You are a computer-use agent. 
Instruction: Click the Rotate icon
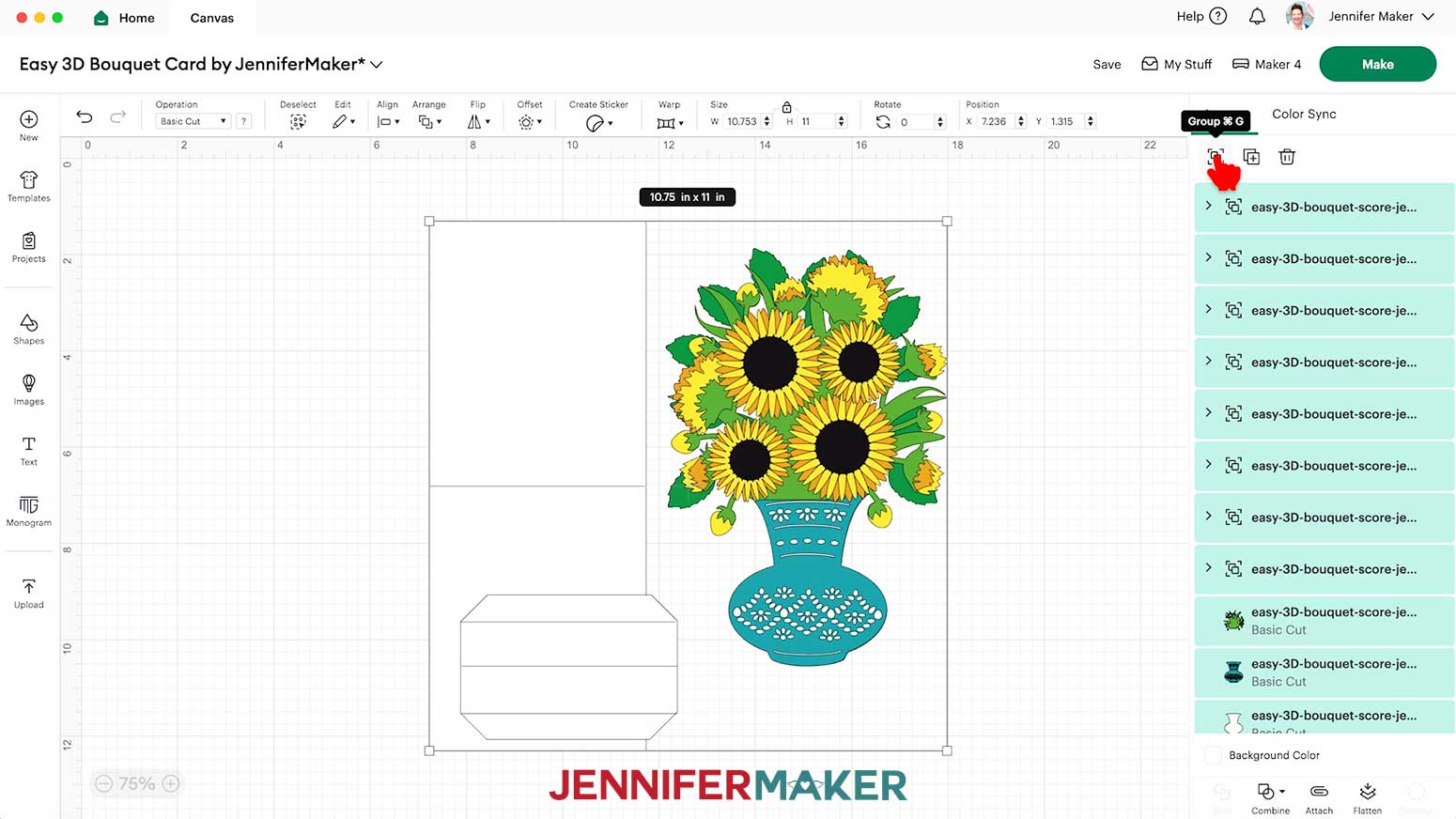883,122
